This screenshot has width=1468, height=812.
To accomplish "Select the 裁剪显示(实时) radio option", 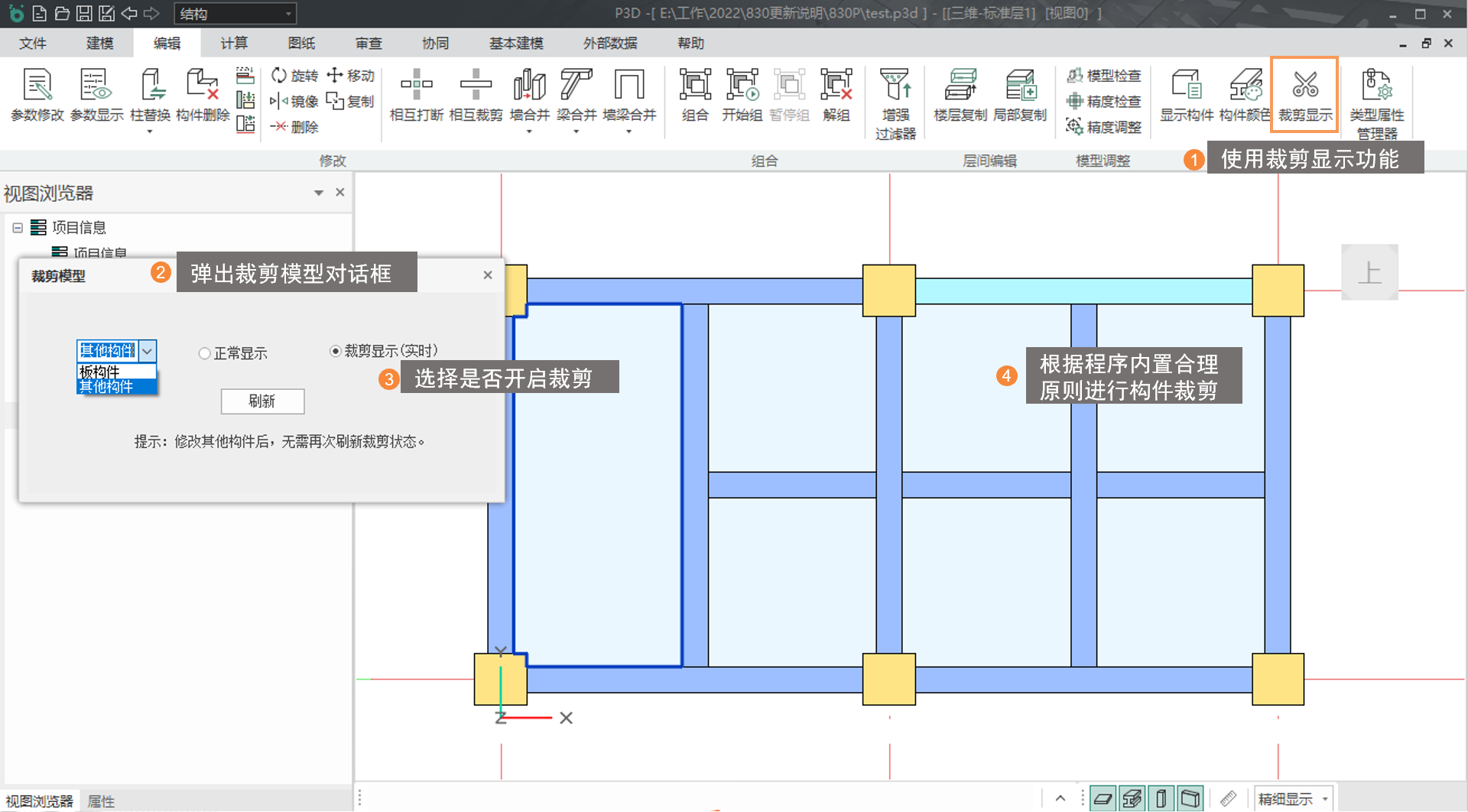I will (x=335, y=351).
